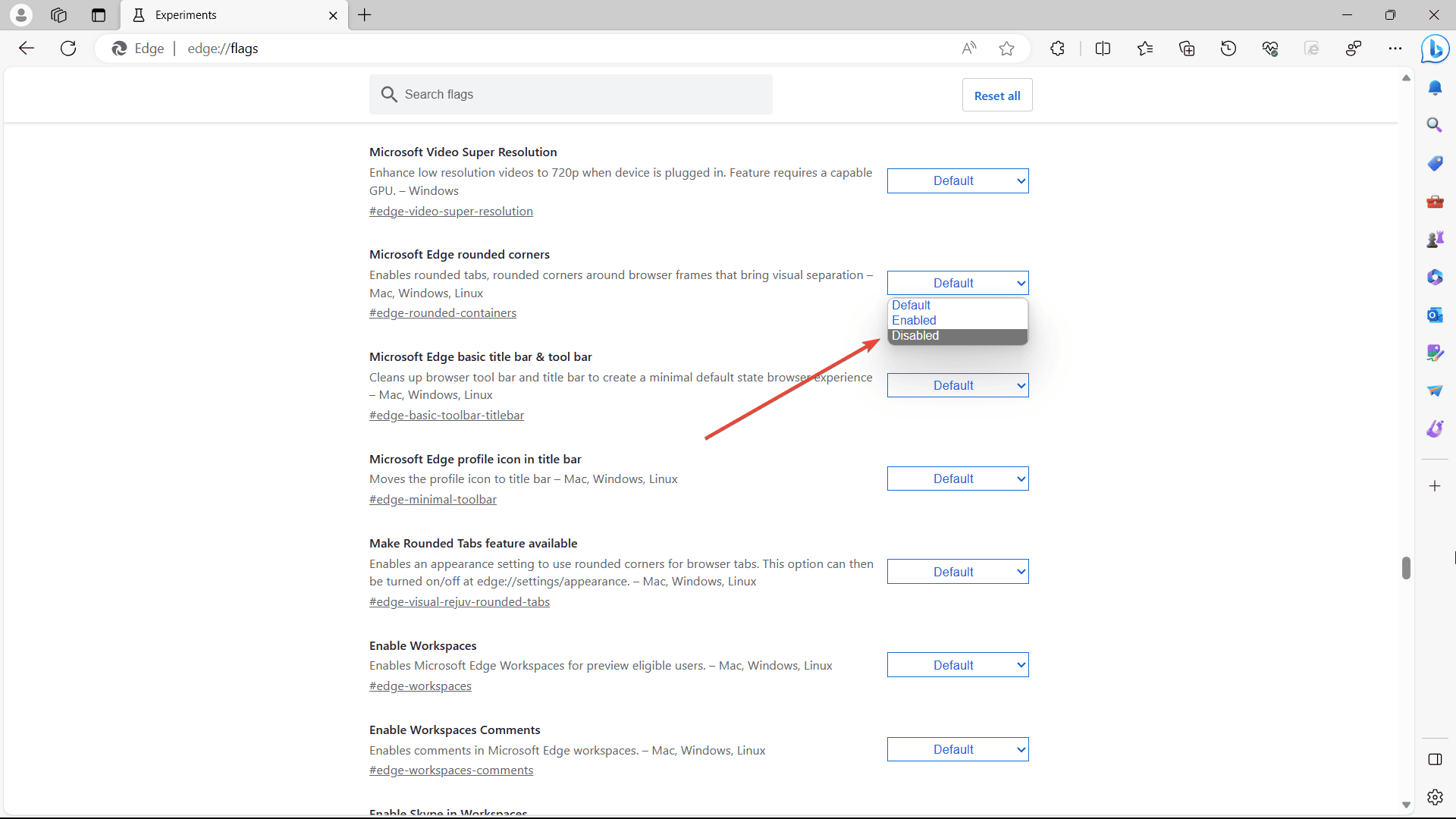1456x819 pixels.
Task: Click the Bing icon in sidebar
Action: pos(1436,49)
